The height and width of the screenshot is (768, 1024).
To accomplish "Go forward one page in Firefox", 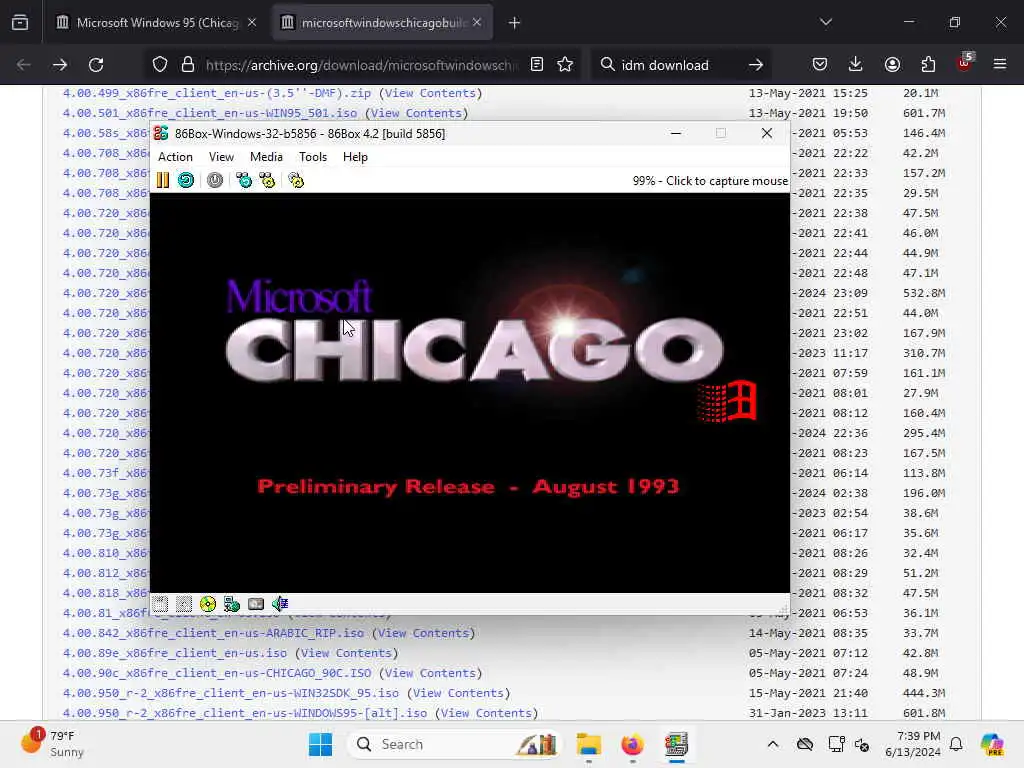I will 60,65.
